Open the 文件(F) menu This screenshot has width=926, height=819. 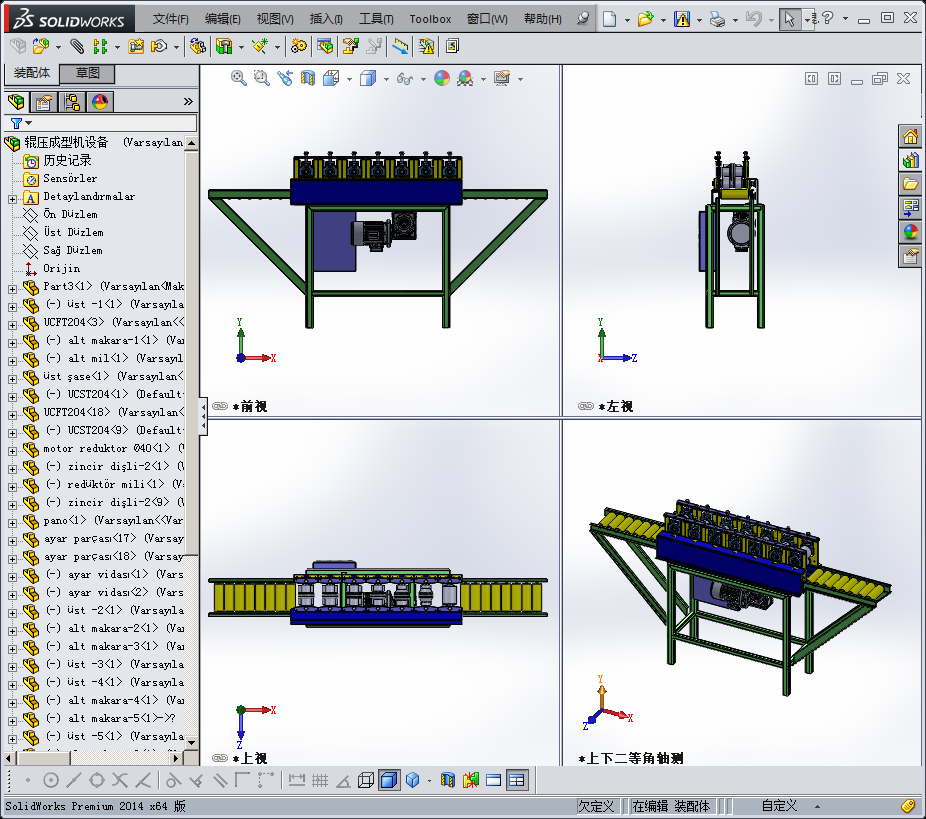171,19
